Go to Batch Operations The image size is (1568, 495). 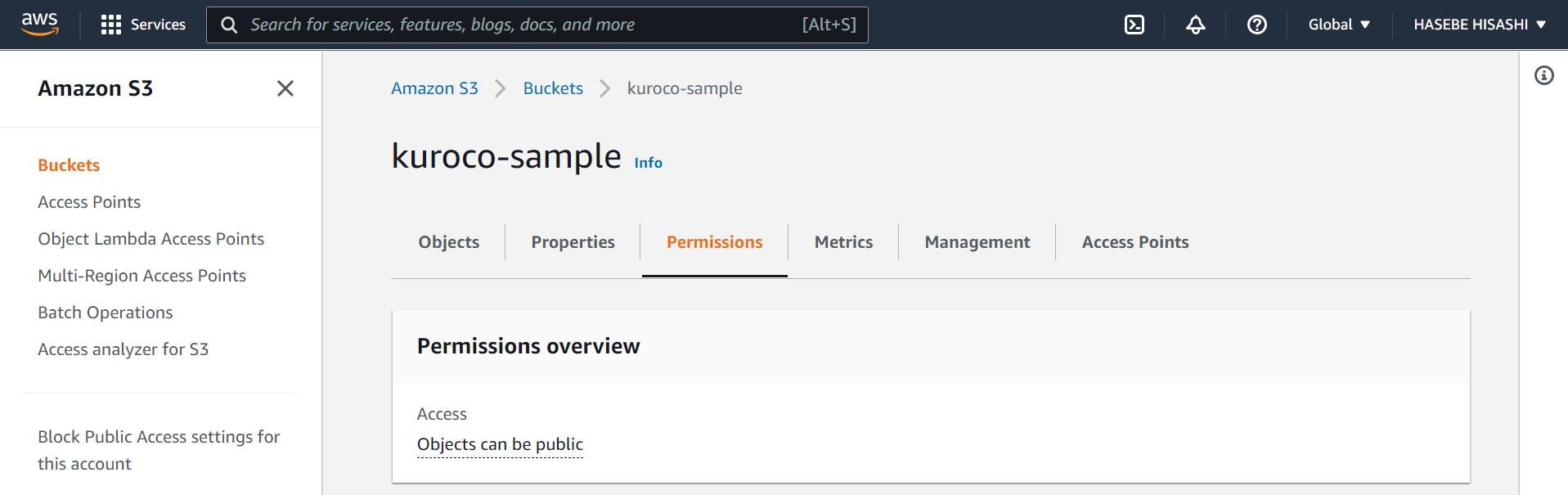click(106, 313)
